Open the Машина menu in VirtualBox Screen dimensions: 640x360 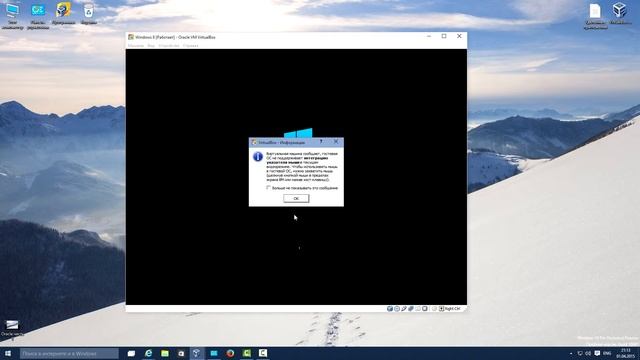136,46
